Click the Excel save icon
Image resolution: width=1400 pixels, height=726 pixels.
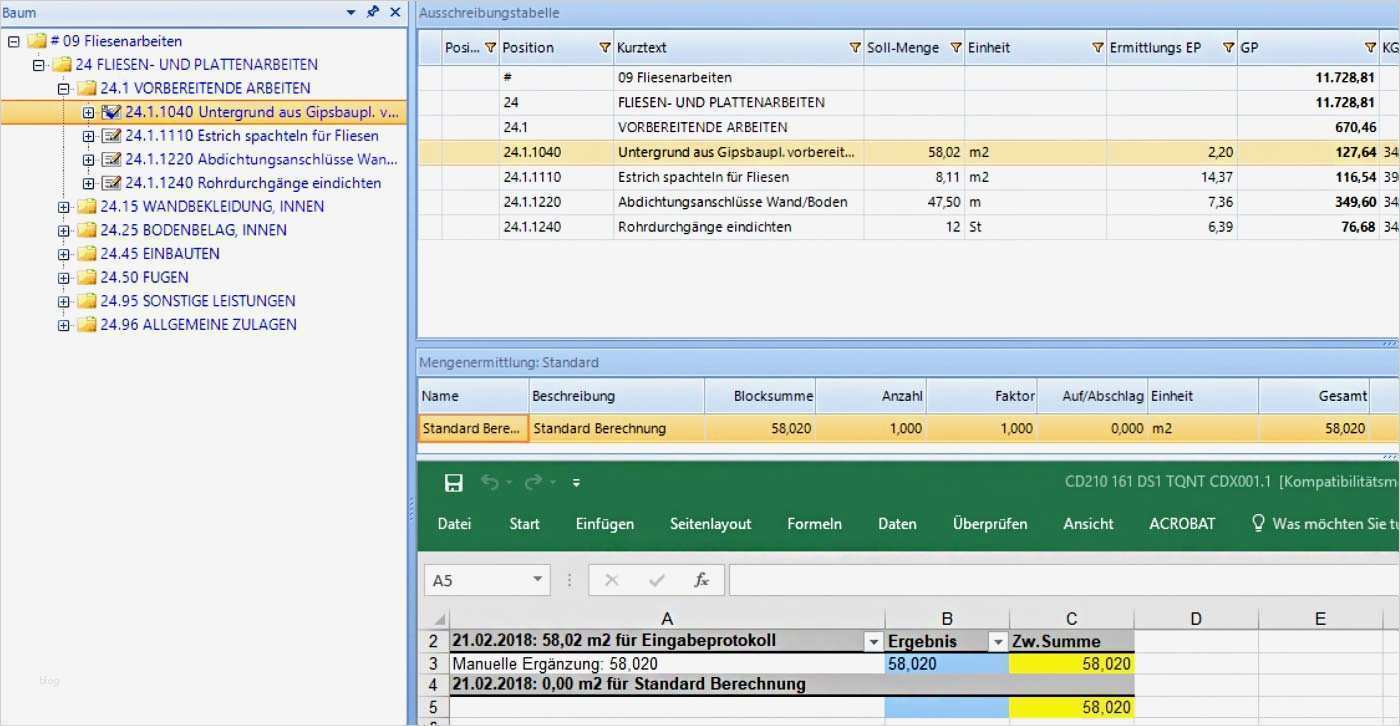(453, 483)
